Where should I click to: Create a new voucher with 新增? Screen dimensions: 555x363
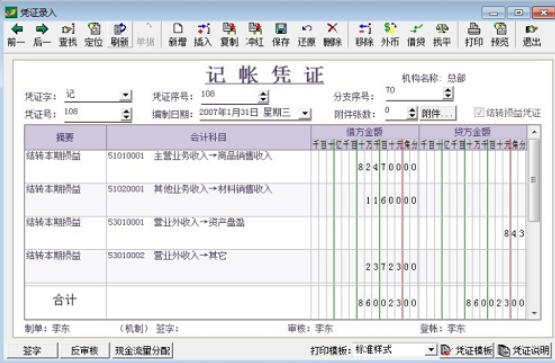tap(177, 35)
